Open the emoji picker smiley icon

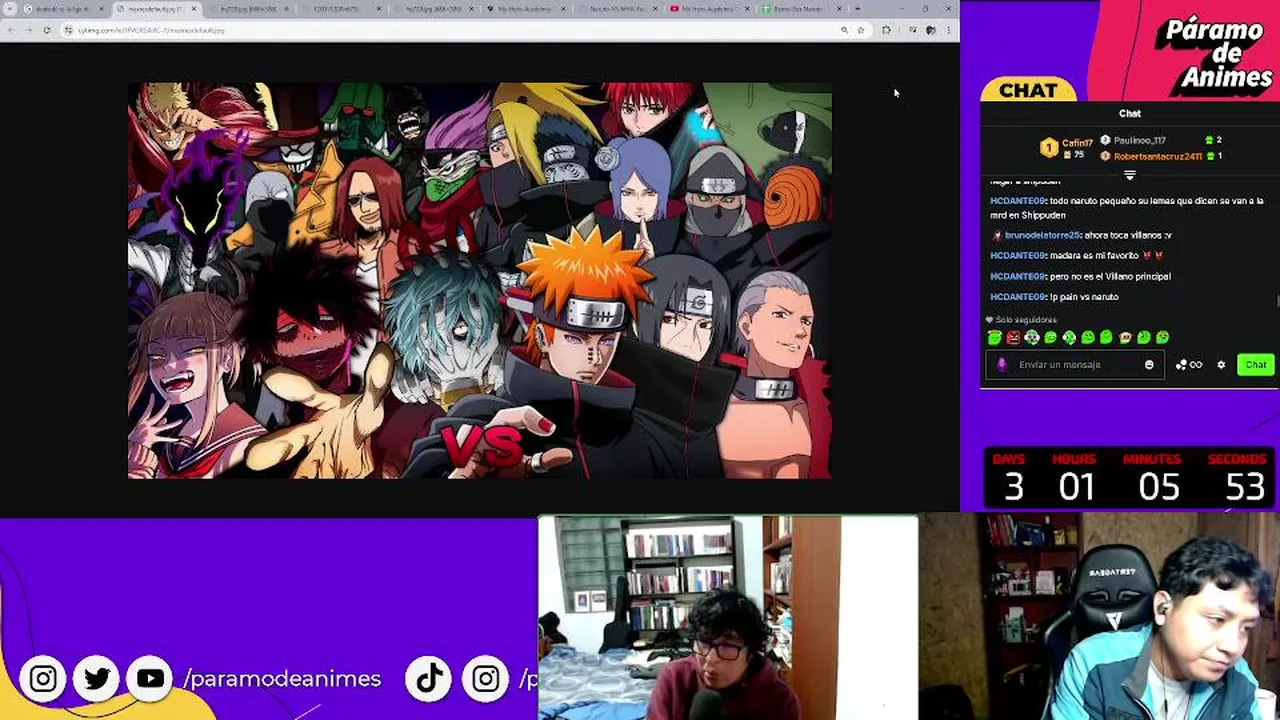tap(1149, 365)
